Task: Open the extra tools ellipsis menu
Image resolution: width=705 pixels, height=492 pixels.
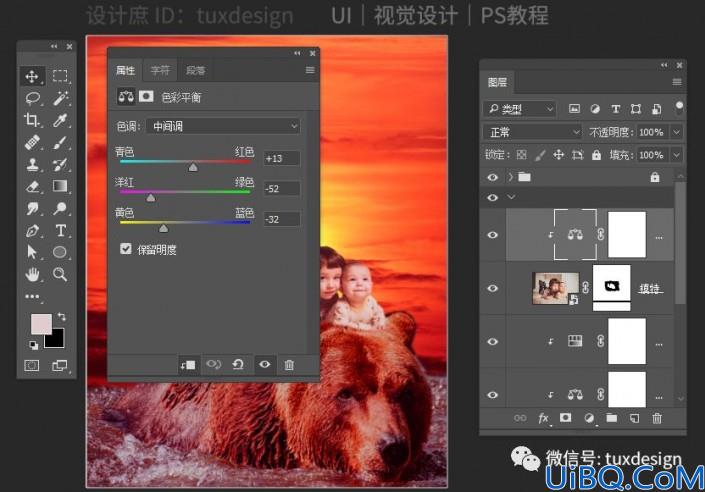Action: (32, 296)
